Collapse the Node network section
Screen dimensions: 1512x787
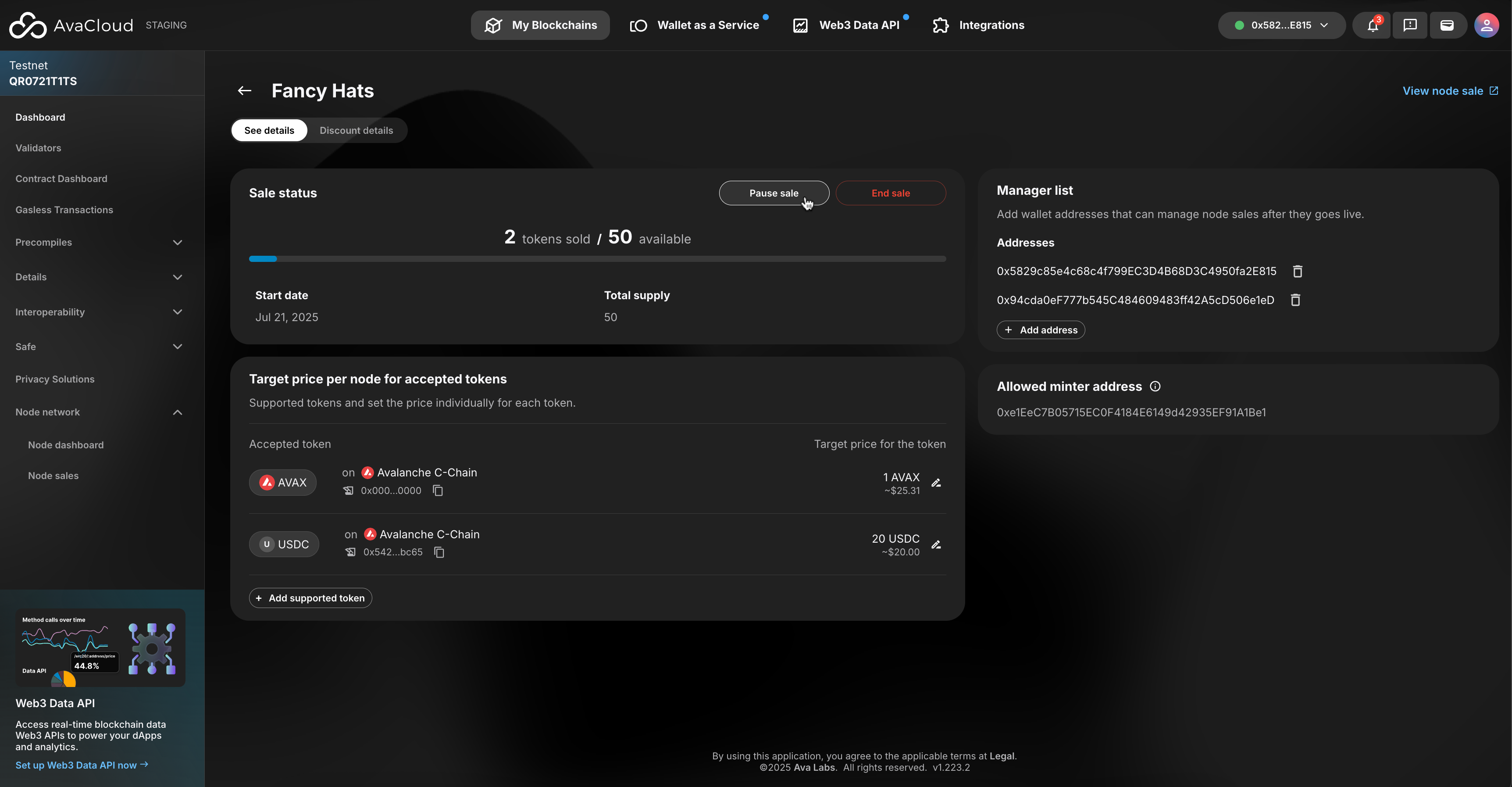[x=177, y=412]
